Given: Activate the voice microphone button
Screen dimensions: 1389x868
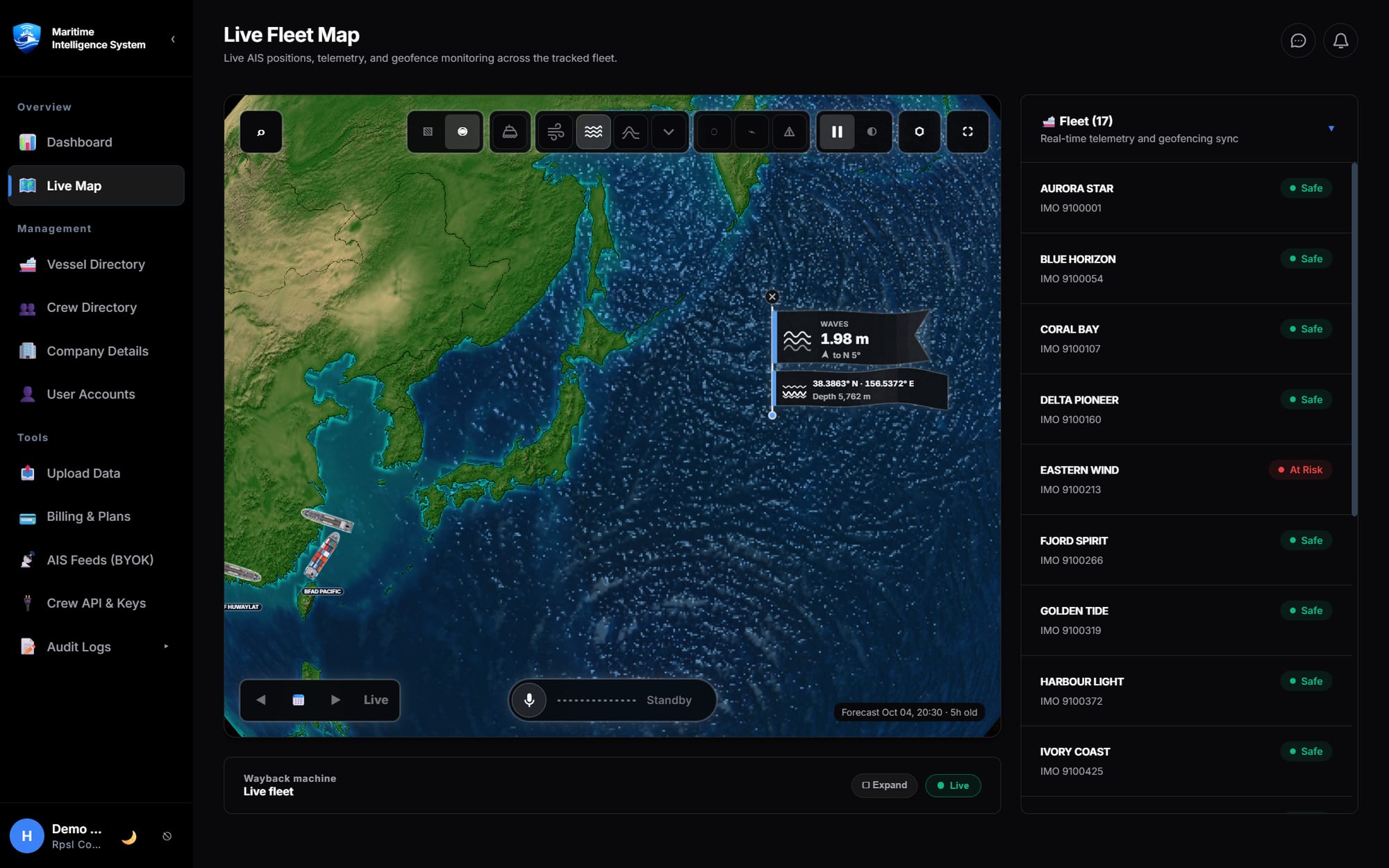Looking at the screenshot, I should click(529, 700).
